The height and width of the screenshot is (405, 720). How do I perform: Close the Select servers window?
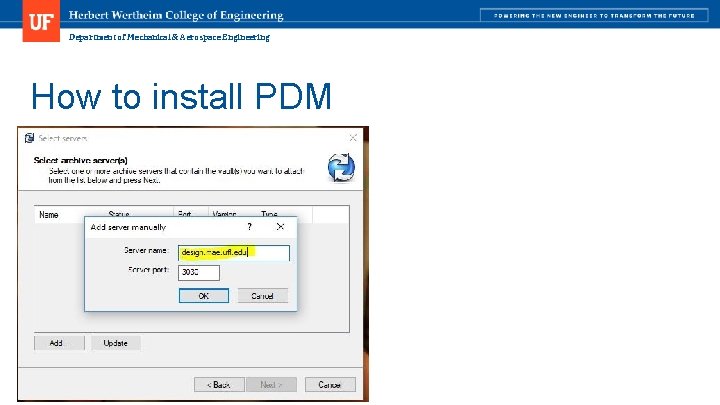click(353, 138)
